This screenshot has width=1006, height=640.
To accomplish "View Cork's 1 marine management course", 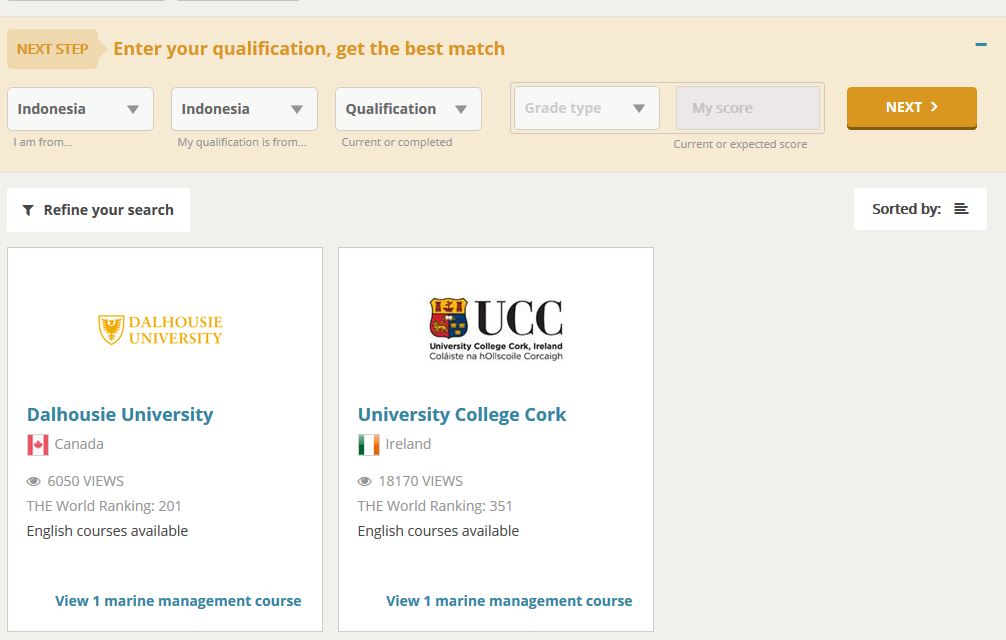I will 509,601.
